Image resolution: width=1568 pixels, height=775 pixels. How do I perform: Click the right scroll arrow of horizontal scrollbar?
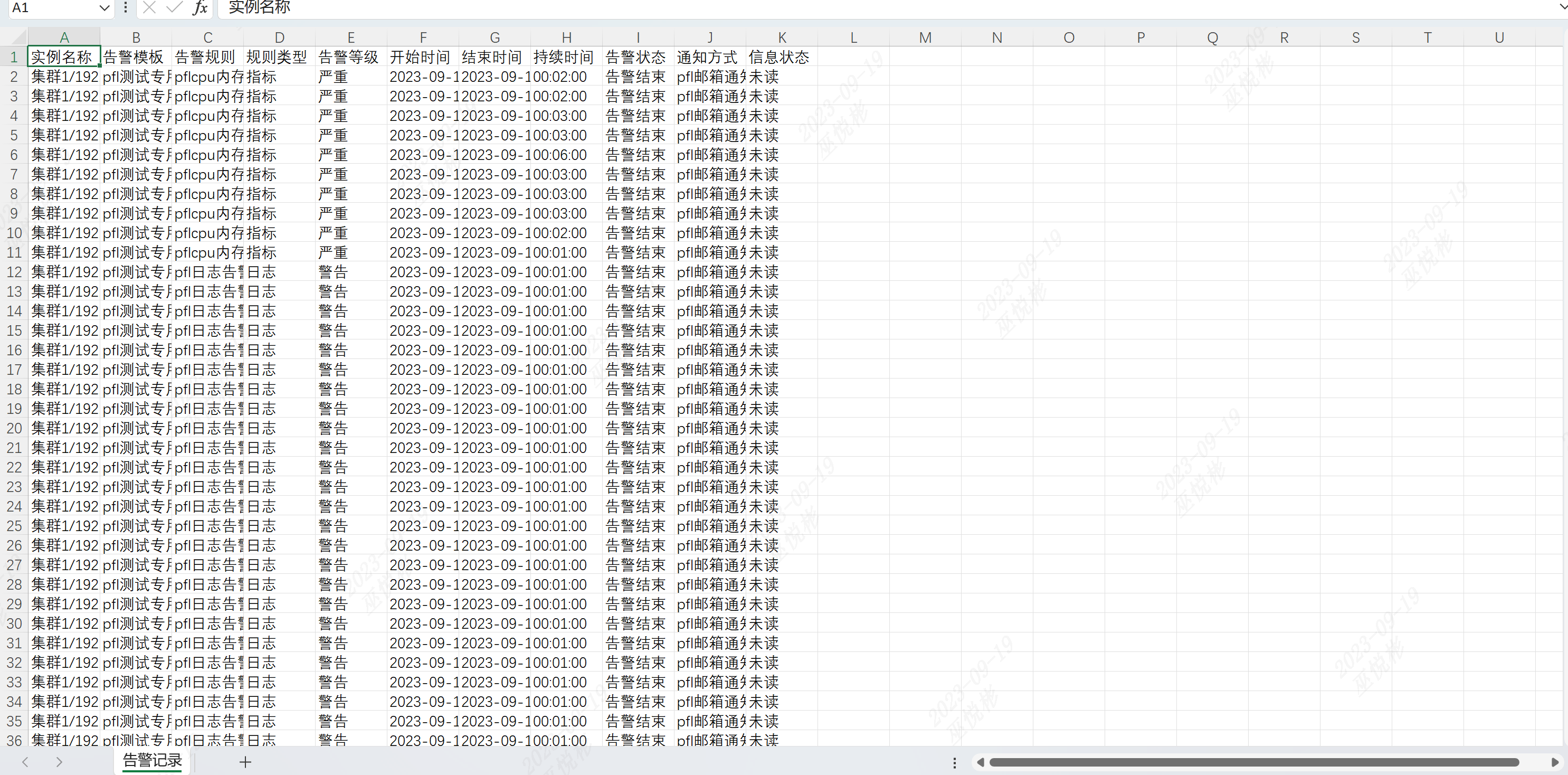pyautogui.click(x=1554, y=762)
